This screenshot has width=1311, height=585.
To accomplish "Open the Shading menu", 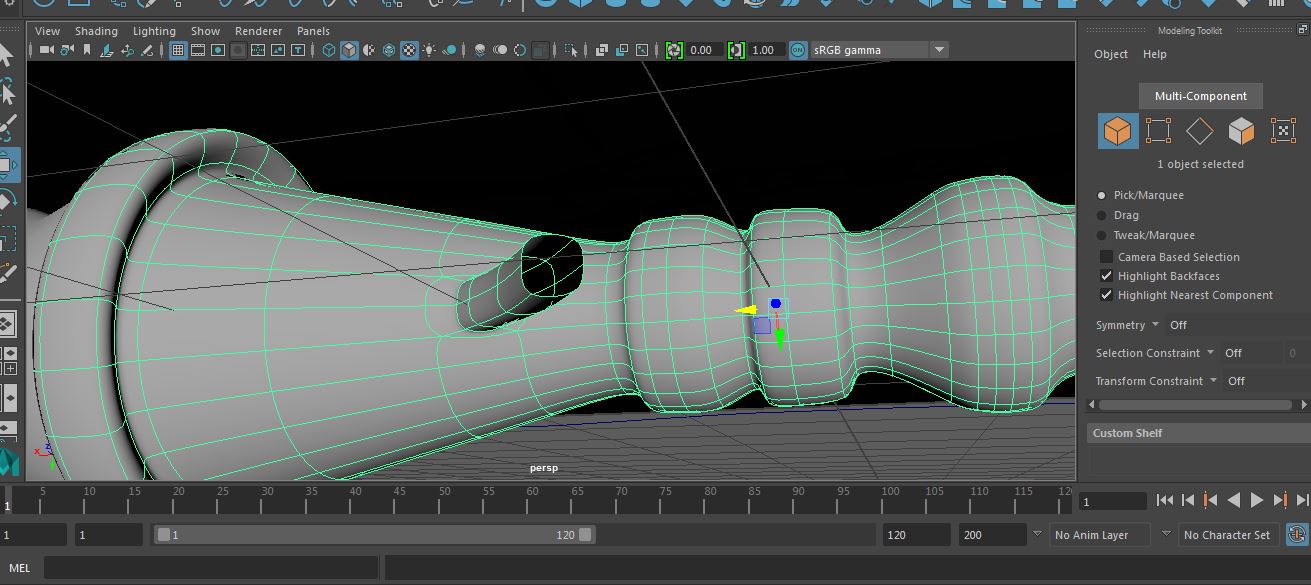I will point(96,31).
